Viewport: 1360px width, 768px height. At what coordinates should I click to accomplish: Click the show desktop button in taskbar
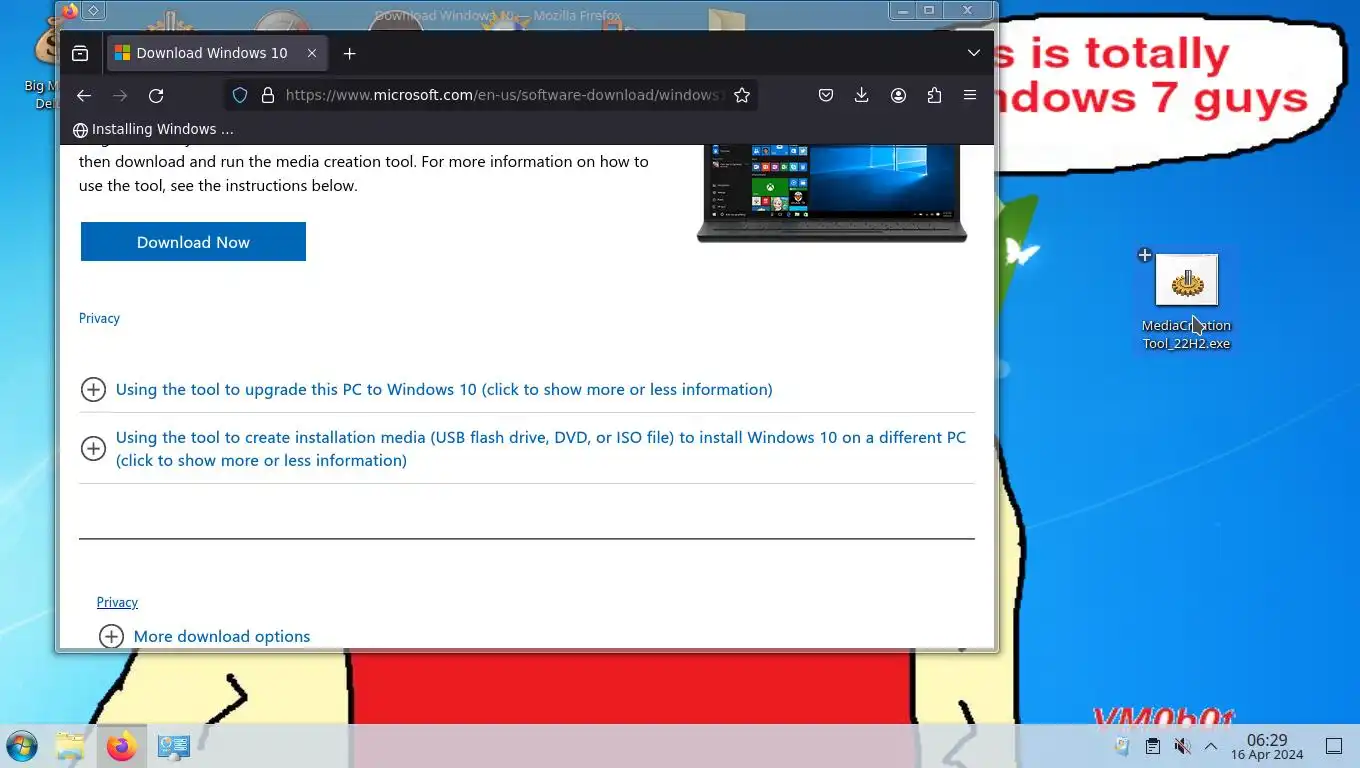click(1333, 746)
